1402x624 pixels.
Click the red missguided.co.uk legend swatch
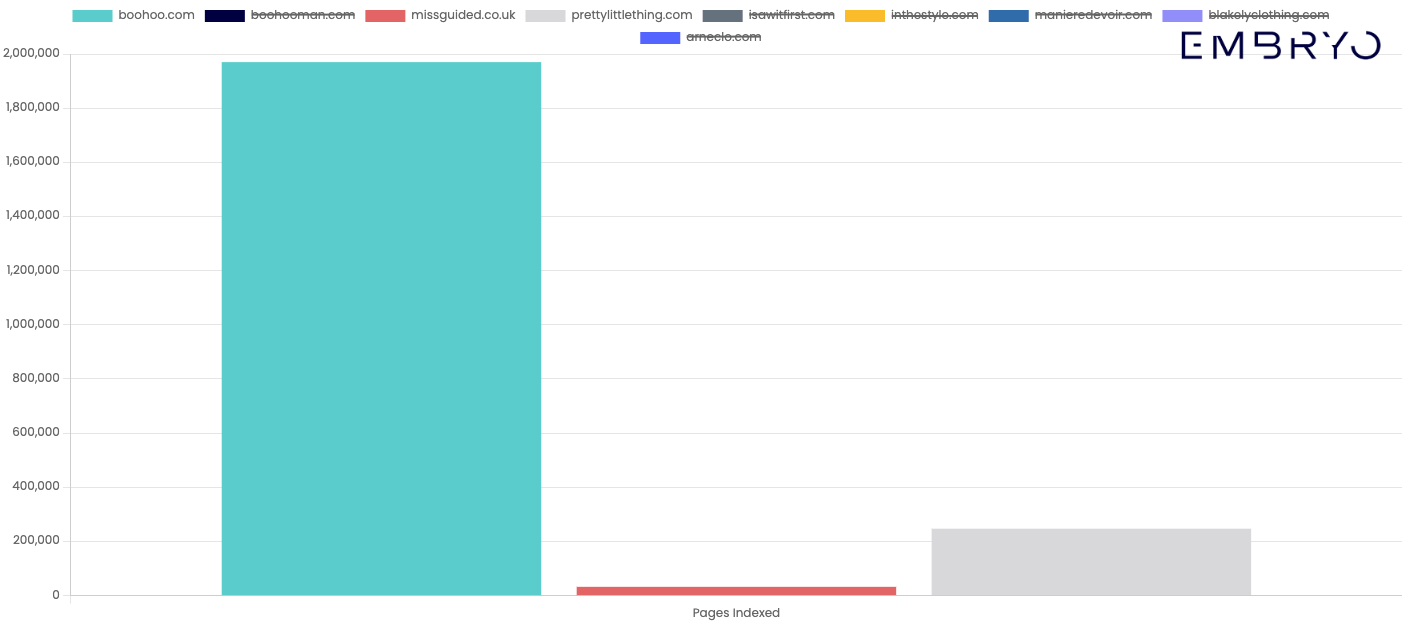tap(385, 16)
